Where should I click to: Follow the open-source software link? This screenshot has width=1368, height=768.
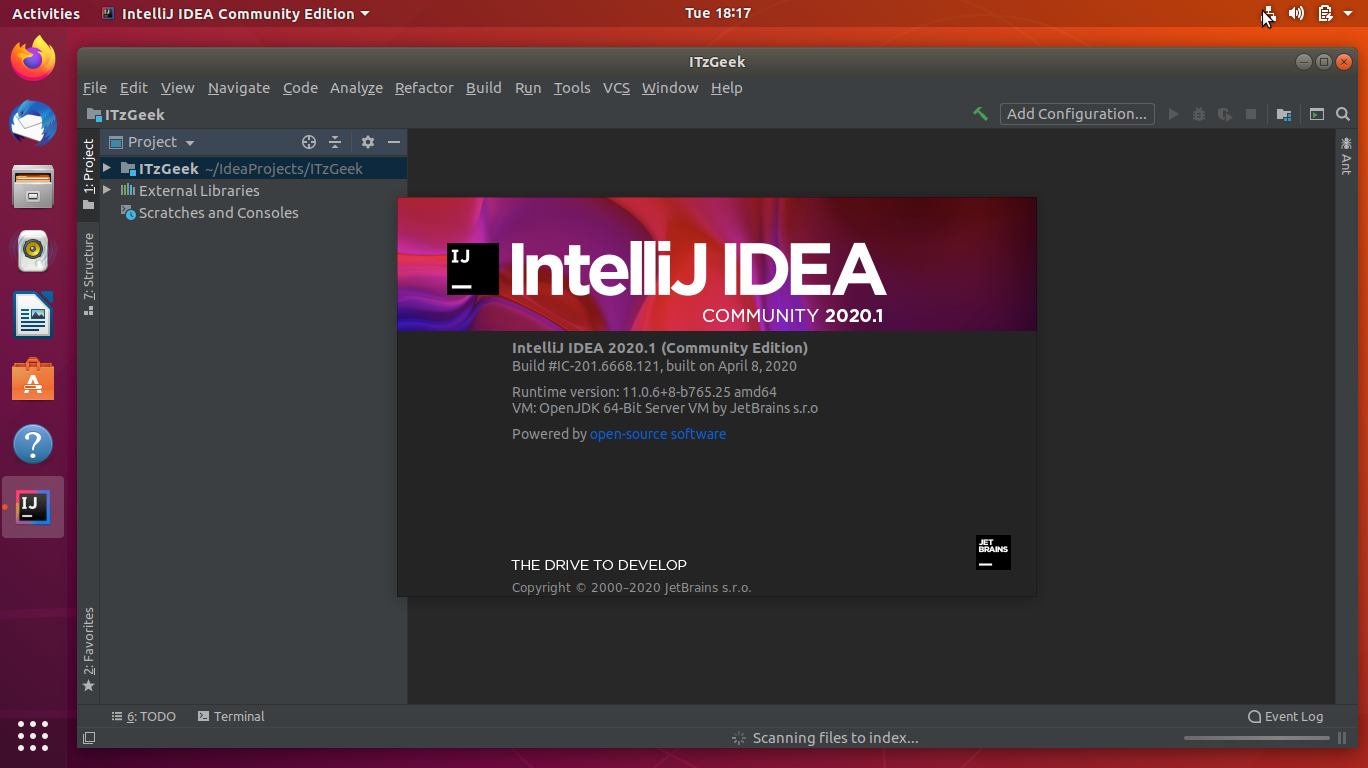[x=658, y=433]
